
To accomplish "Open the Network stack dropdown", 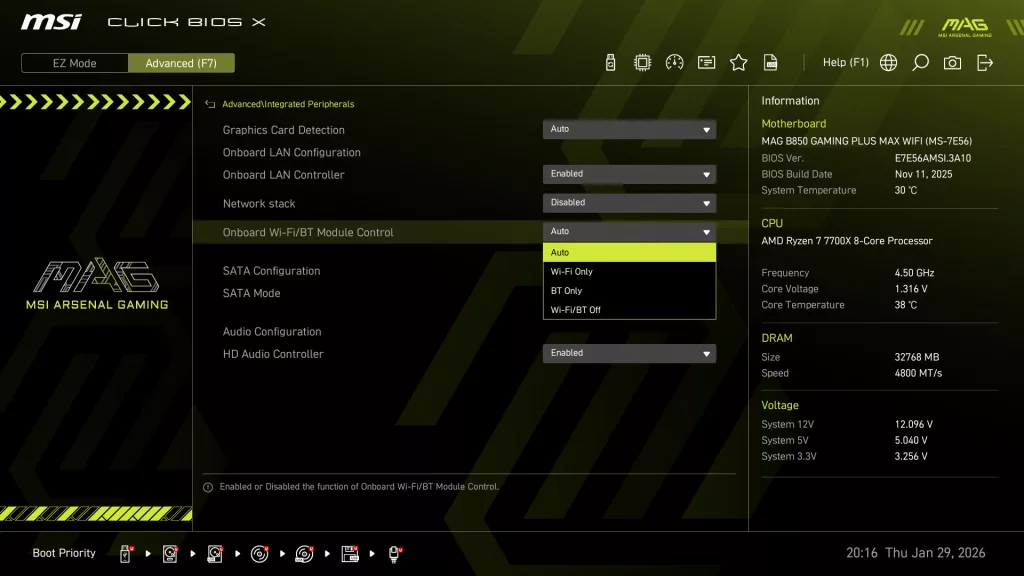I will click(x=629, y=202).
